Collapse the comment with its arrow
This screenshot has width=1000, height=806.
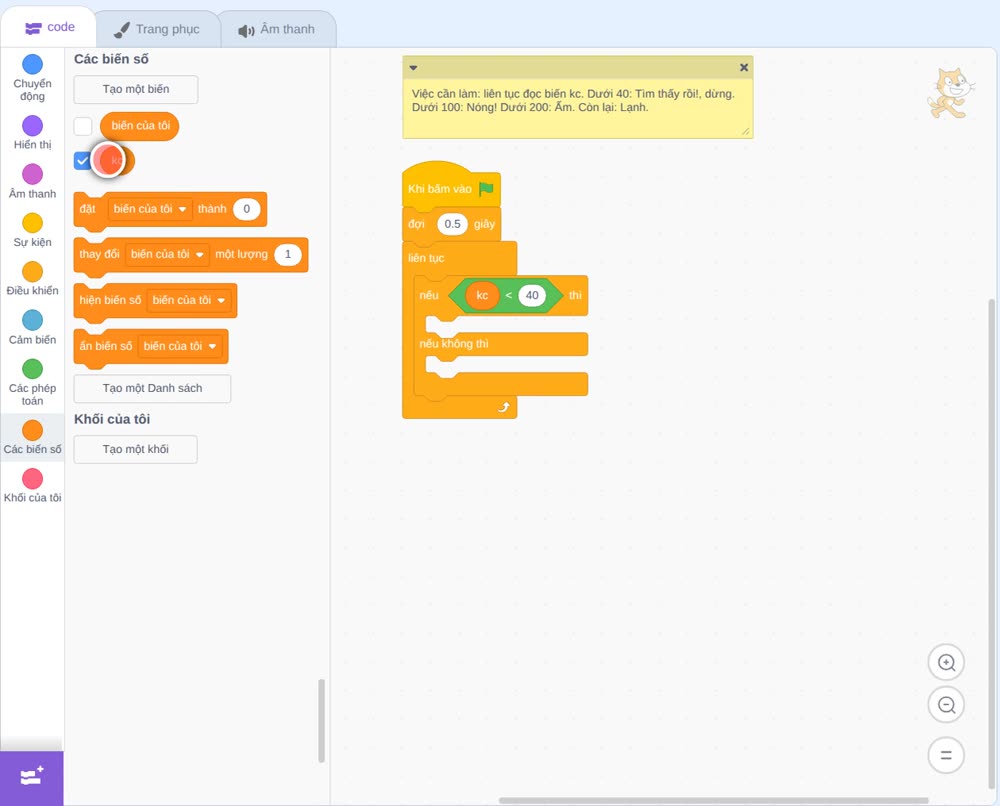[413, 67]
